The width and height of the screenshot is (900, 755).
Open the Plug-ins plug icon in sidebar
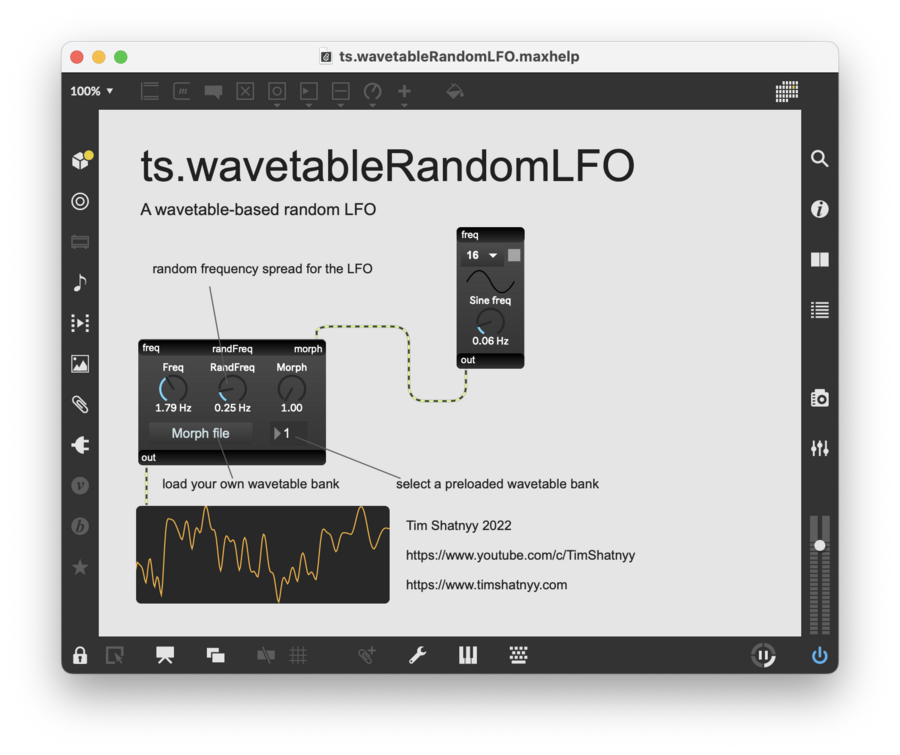[x=80, y=445]
